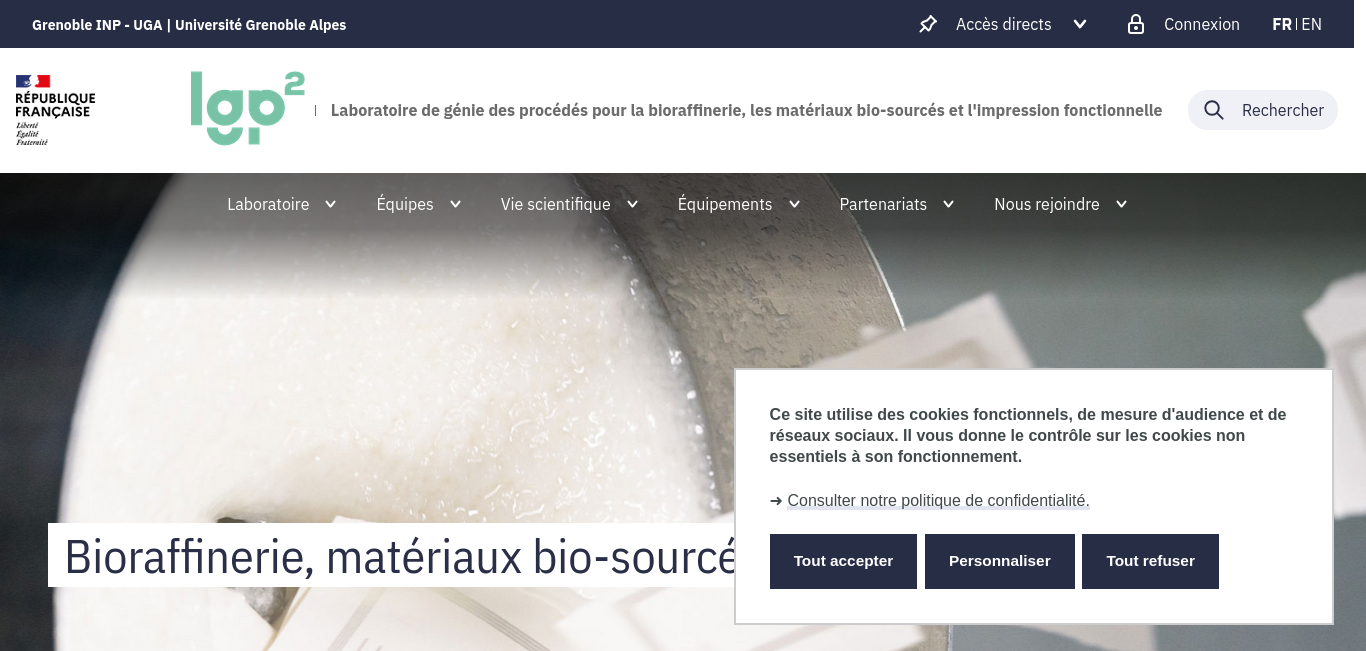Viewport: 1366px width, 651px height.
Task: Expand the Laboratoire menu chevron
Action: point(330,204)
